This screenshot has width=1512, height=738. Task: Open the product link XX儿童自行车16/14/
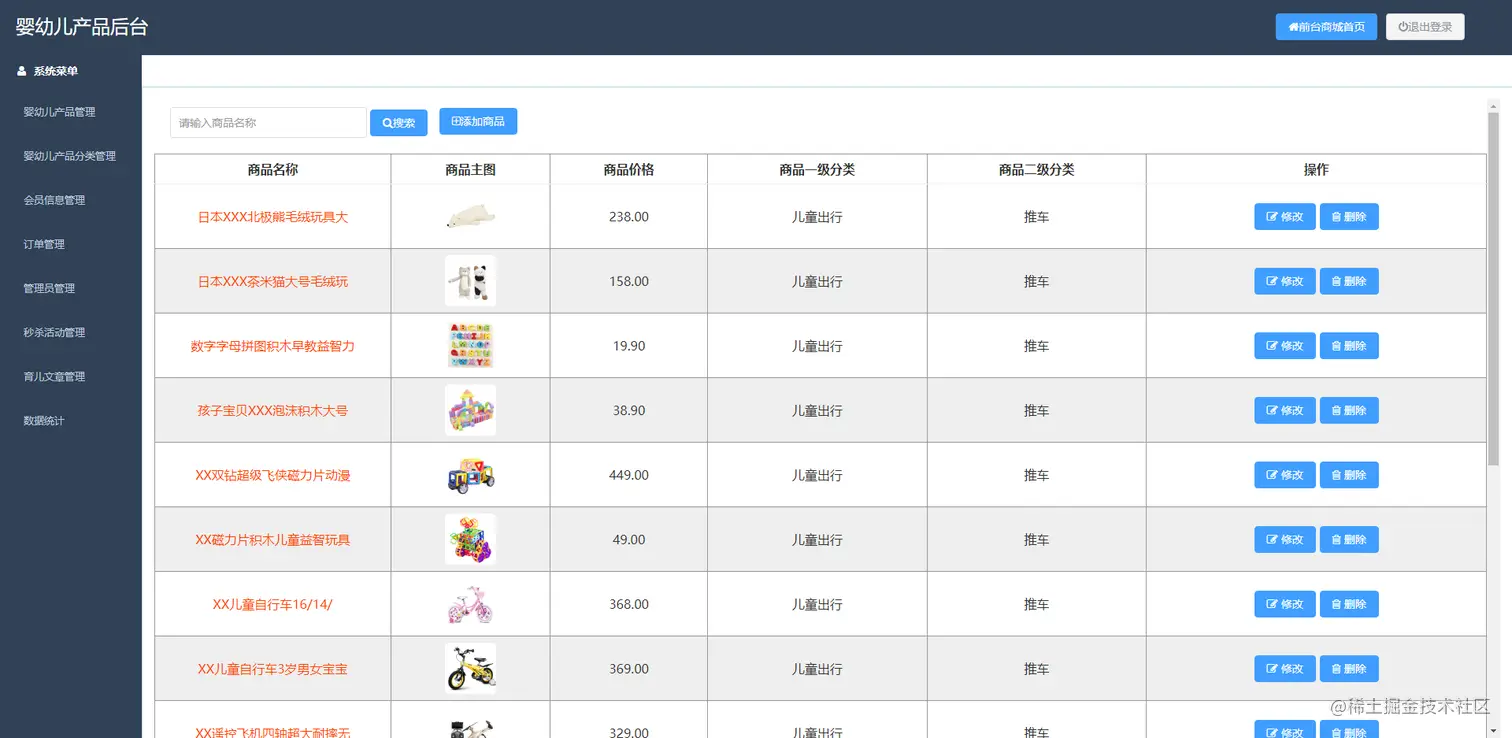[x=272, y=603]
